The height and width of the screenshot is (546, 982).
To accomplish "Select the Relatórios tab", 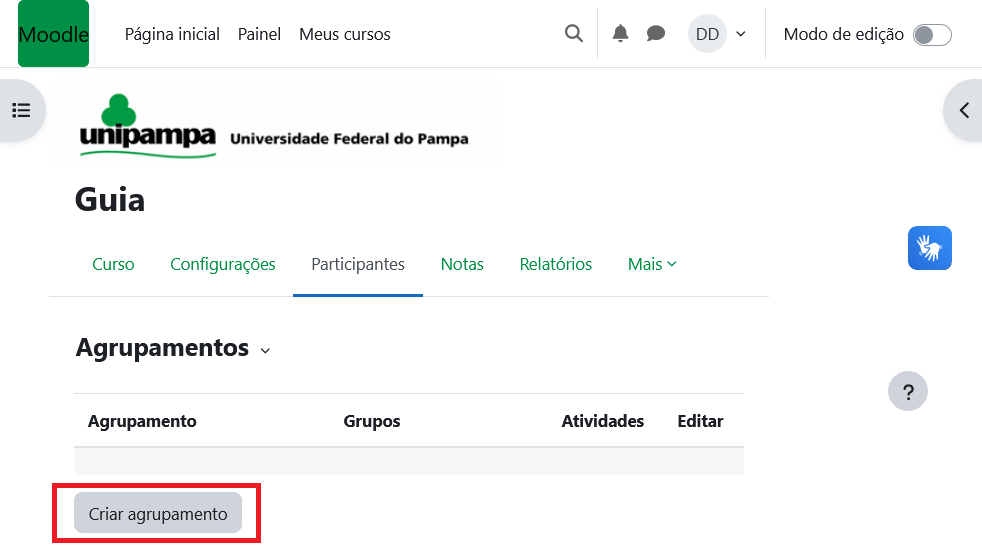I will (x=556, y=264).
